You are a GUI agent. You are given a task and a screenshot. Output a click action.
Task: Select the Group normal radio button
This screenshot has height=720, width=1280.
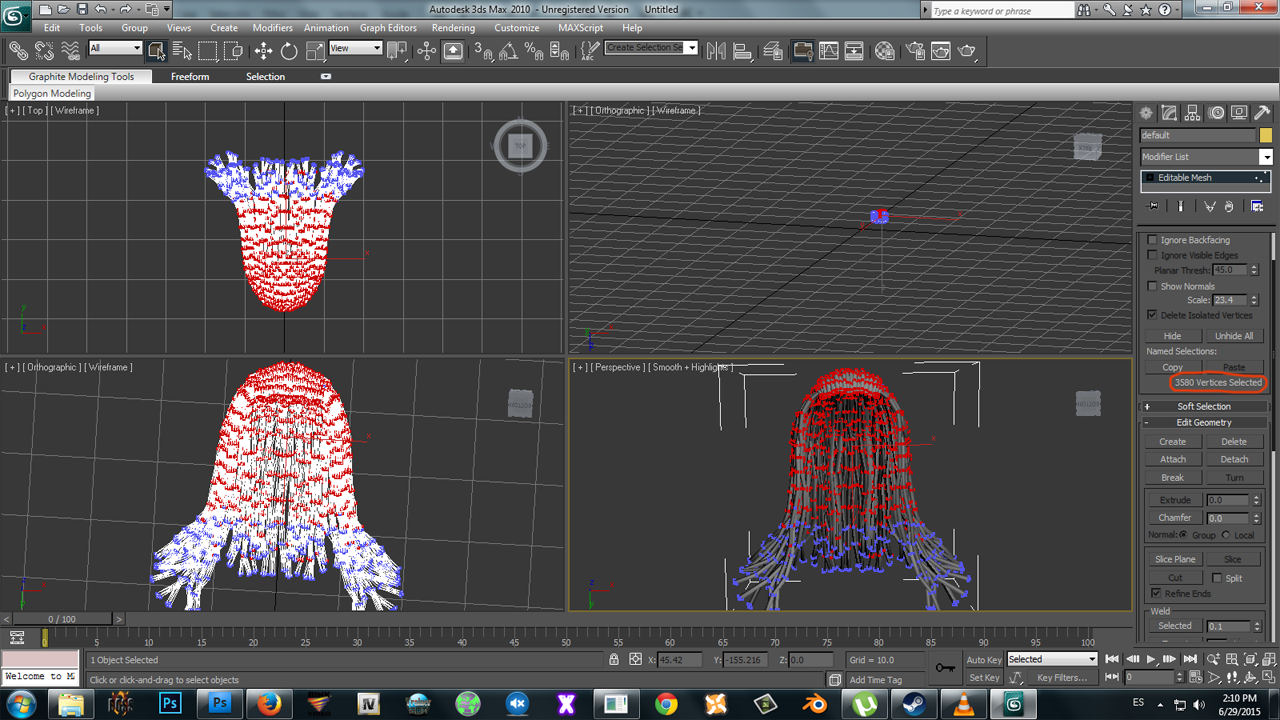click(1182, 535)
